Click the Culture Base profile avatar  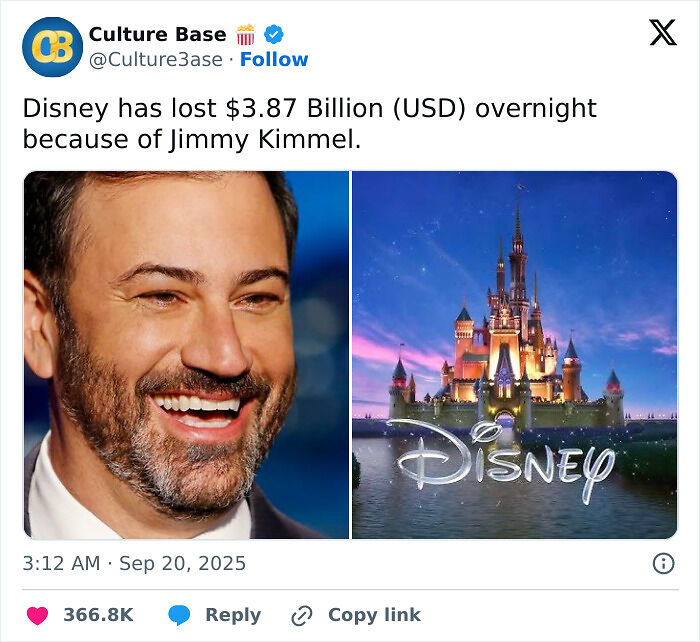click(52, 47)
